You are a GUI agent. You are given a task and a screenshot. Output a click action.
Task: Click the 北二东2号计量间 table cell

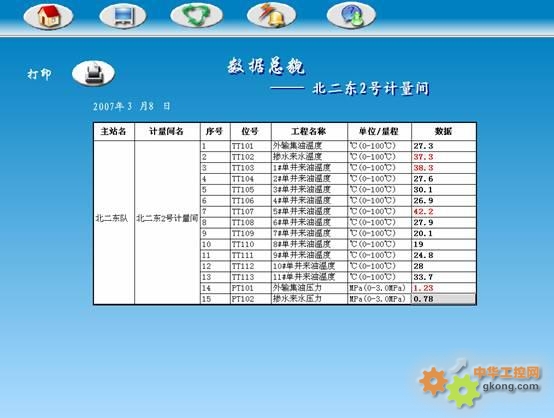point(167,218)
